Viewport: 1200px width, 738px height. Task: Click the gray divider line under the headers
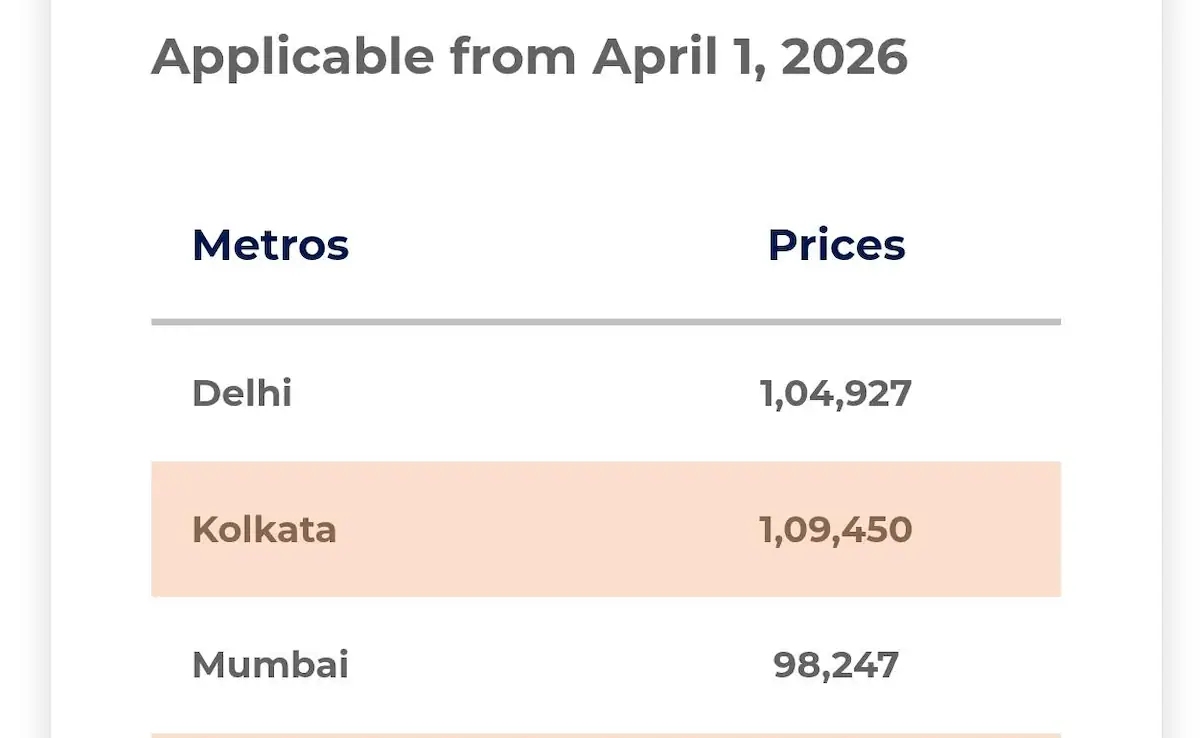(x=605, y=322)
